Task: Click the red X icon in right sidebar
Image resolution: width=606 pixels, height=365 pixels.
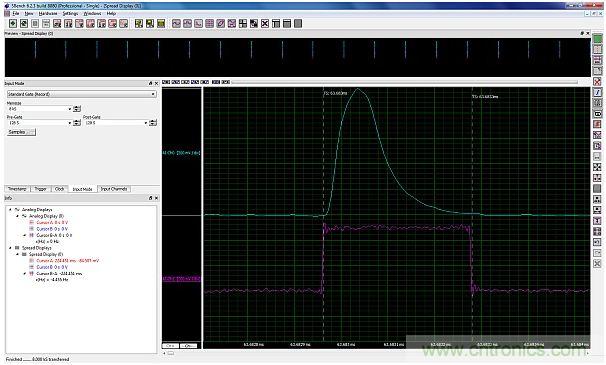Action: (x=597, y=82)
